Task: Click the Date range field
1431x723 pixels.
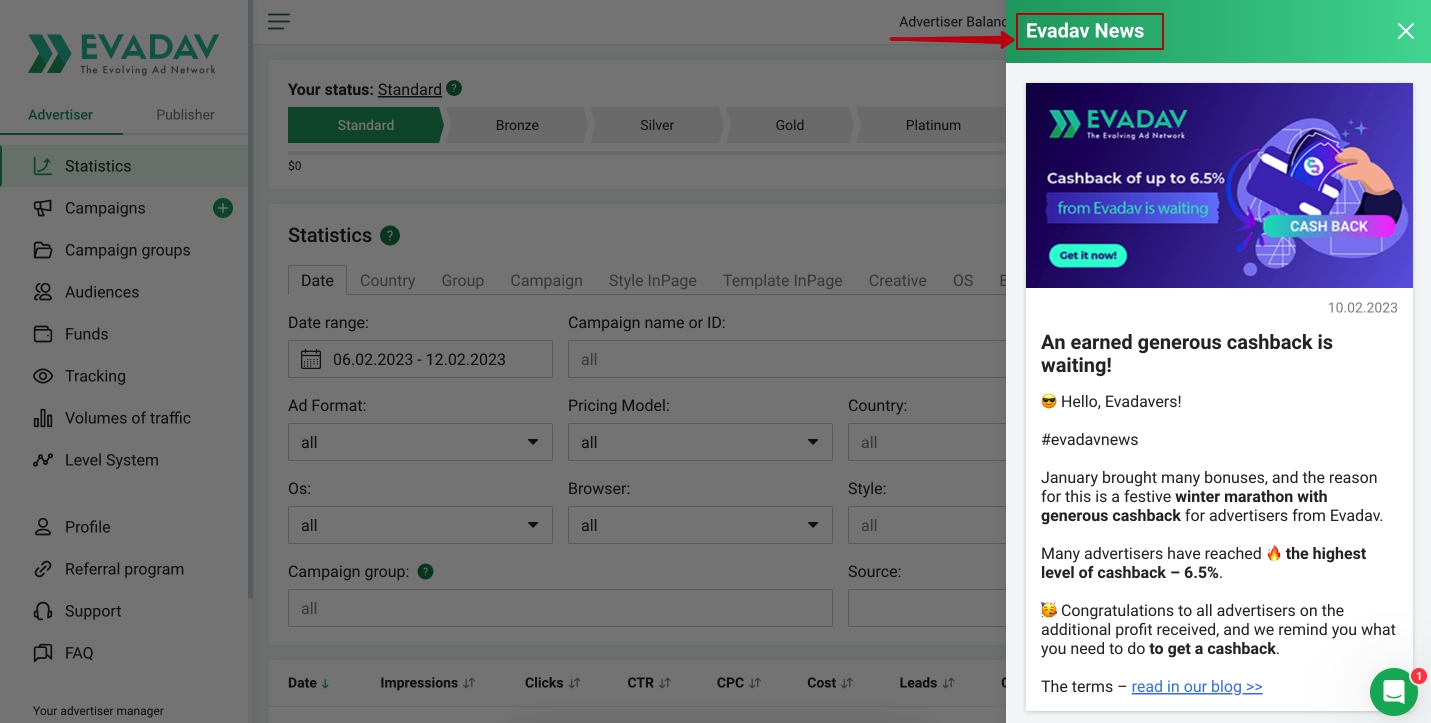Action: [420, 359]
